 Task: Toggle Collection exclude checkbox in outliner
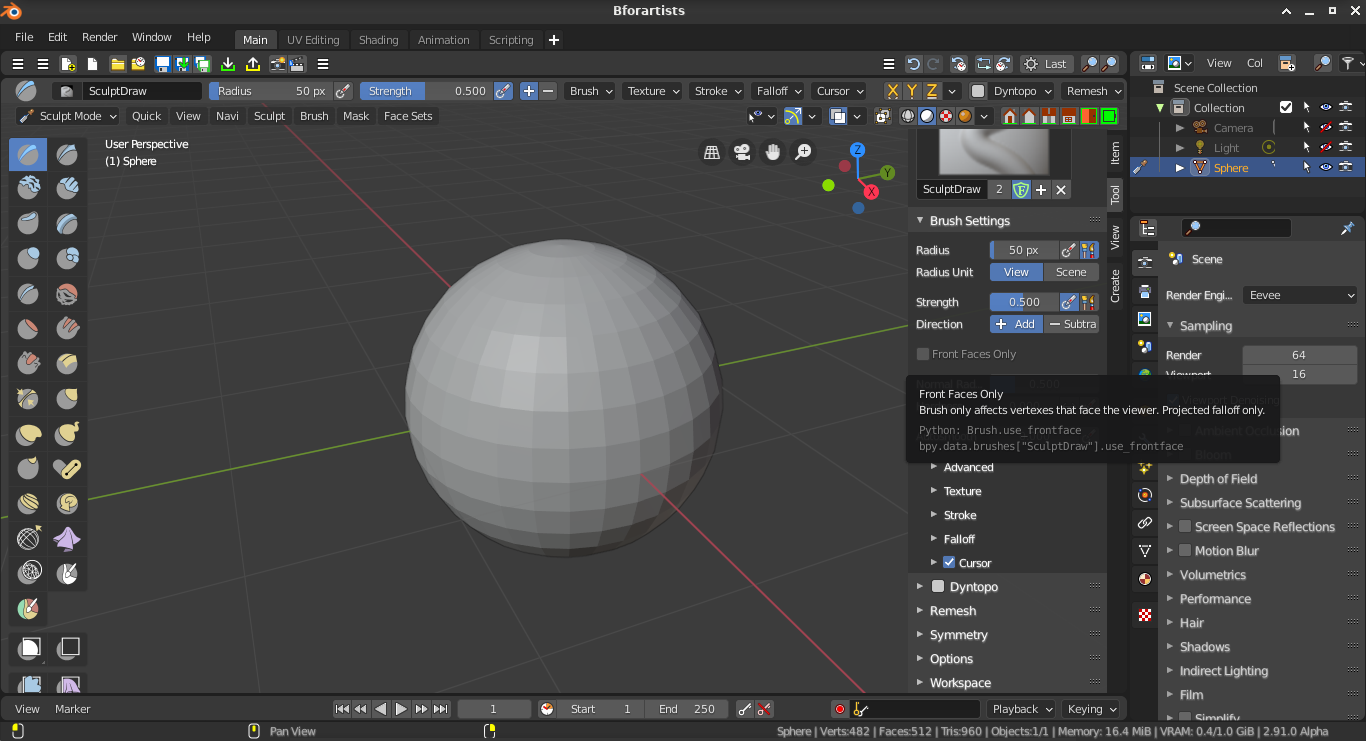1286,107
